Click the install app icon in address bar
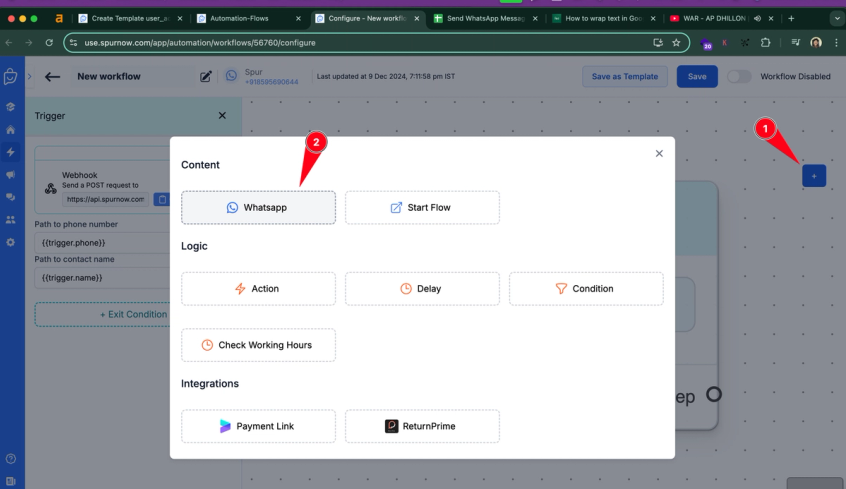 point(658,43)
